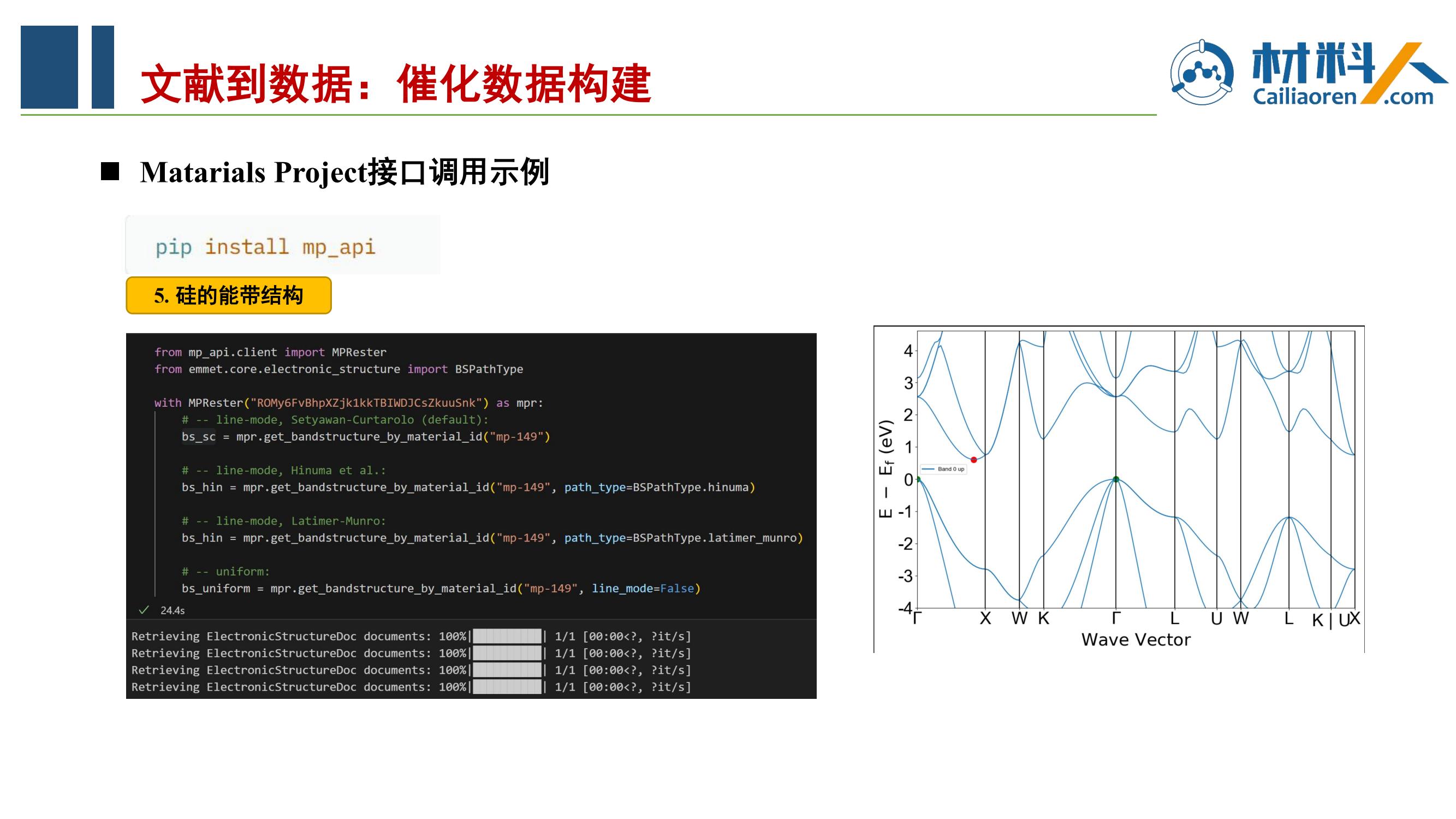The width and height of the screenshot is (1456, 819).
Task: Click the comment 'line-mode, Latimer-Munro:'
Action: tap(284, 521)
